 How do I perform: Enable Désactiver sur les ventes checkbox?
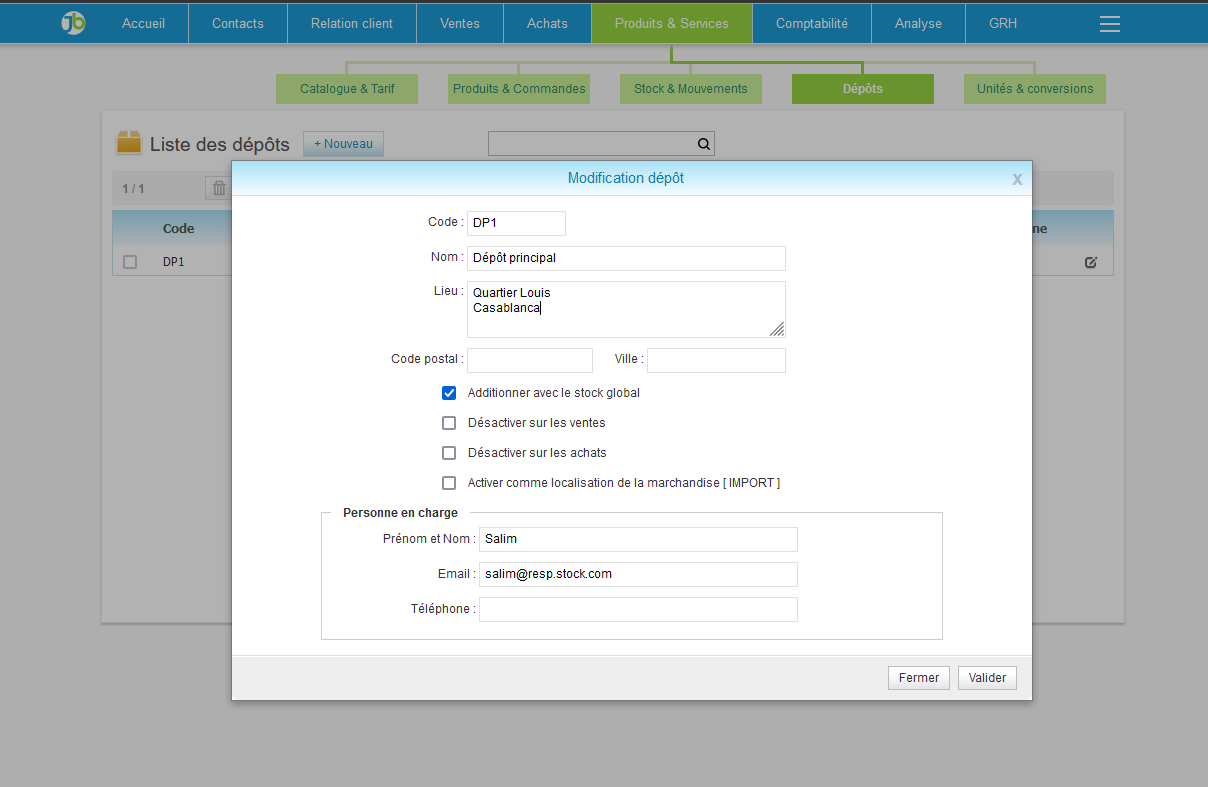tap(449, 423)
